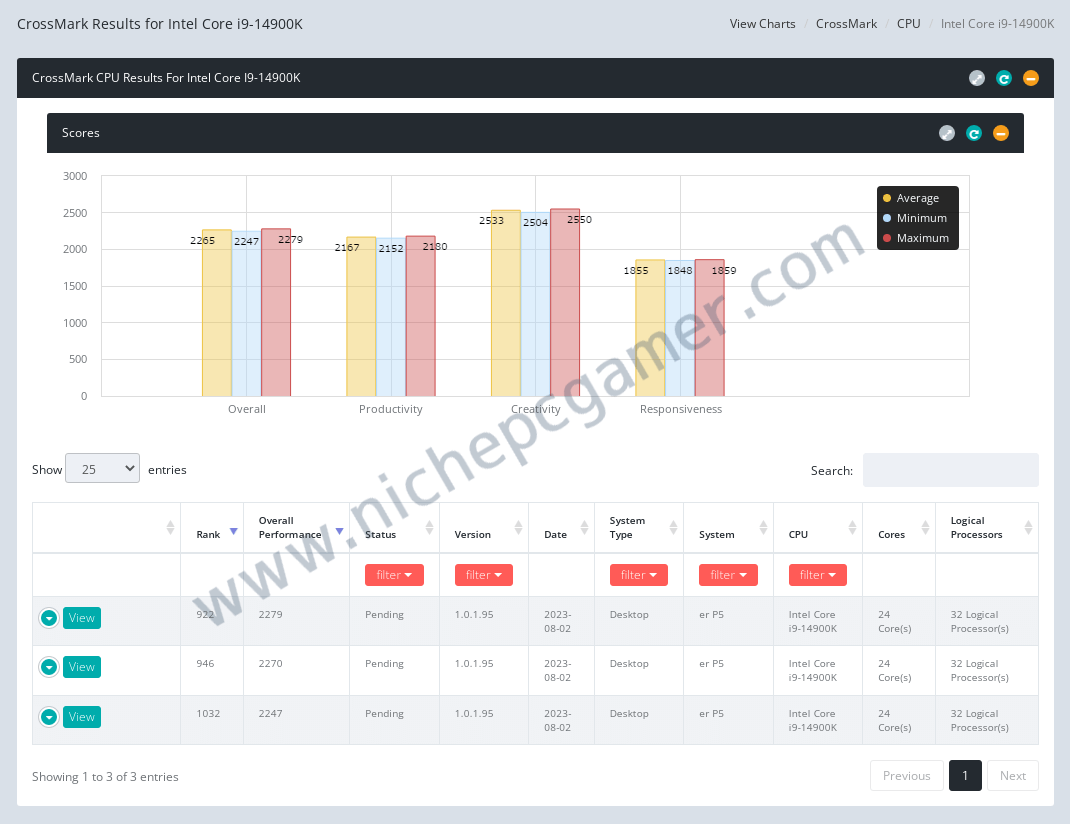The image size is (1070, 824).
Task: Click the Creativity Average bar labeled 2533
Action: tap(506, 303)
